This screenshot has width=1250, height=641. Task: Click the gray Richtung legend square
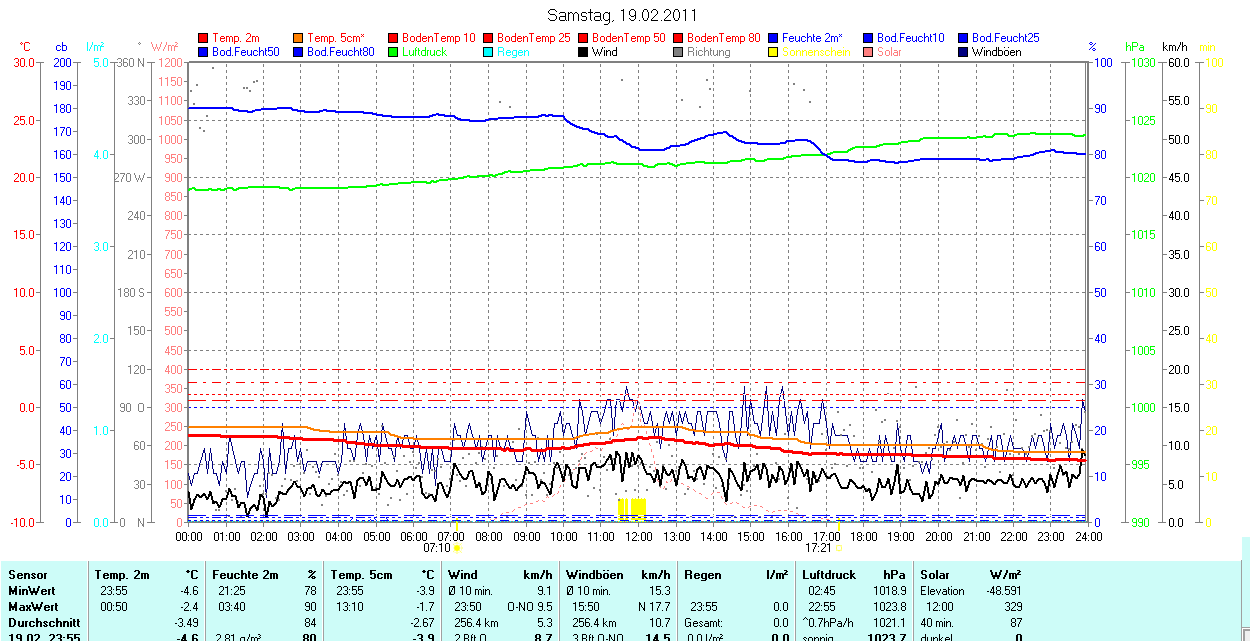(678, 52)
